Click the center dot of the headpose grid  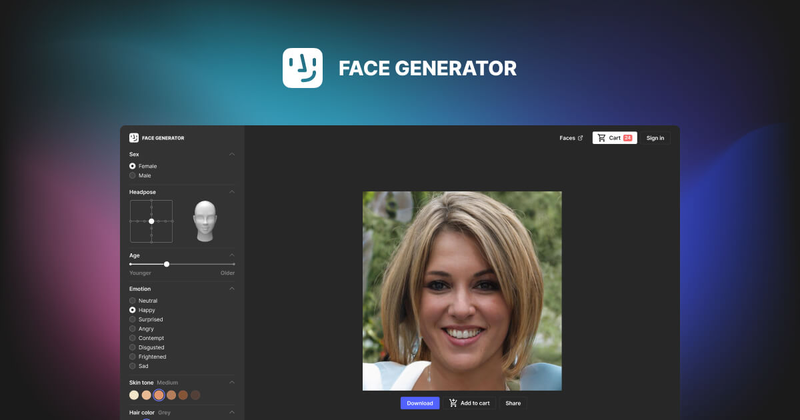point(151,221)
